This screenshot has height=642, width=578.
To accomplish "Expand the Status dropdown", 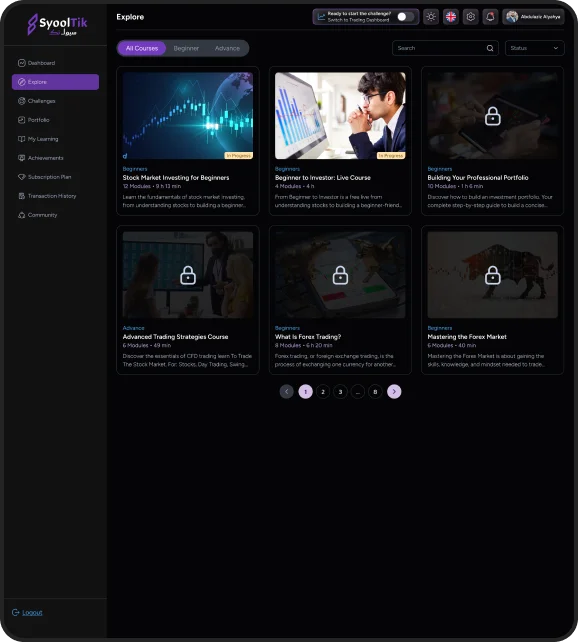I will 535,48.
